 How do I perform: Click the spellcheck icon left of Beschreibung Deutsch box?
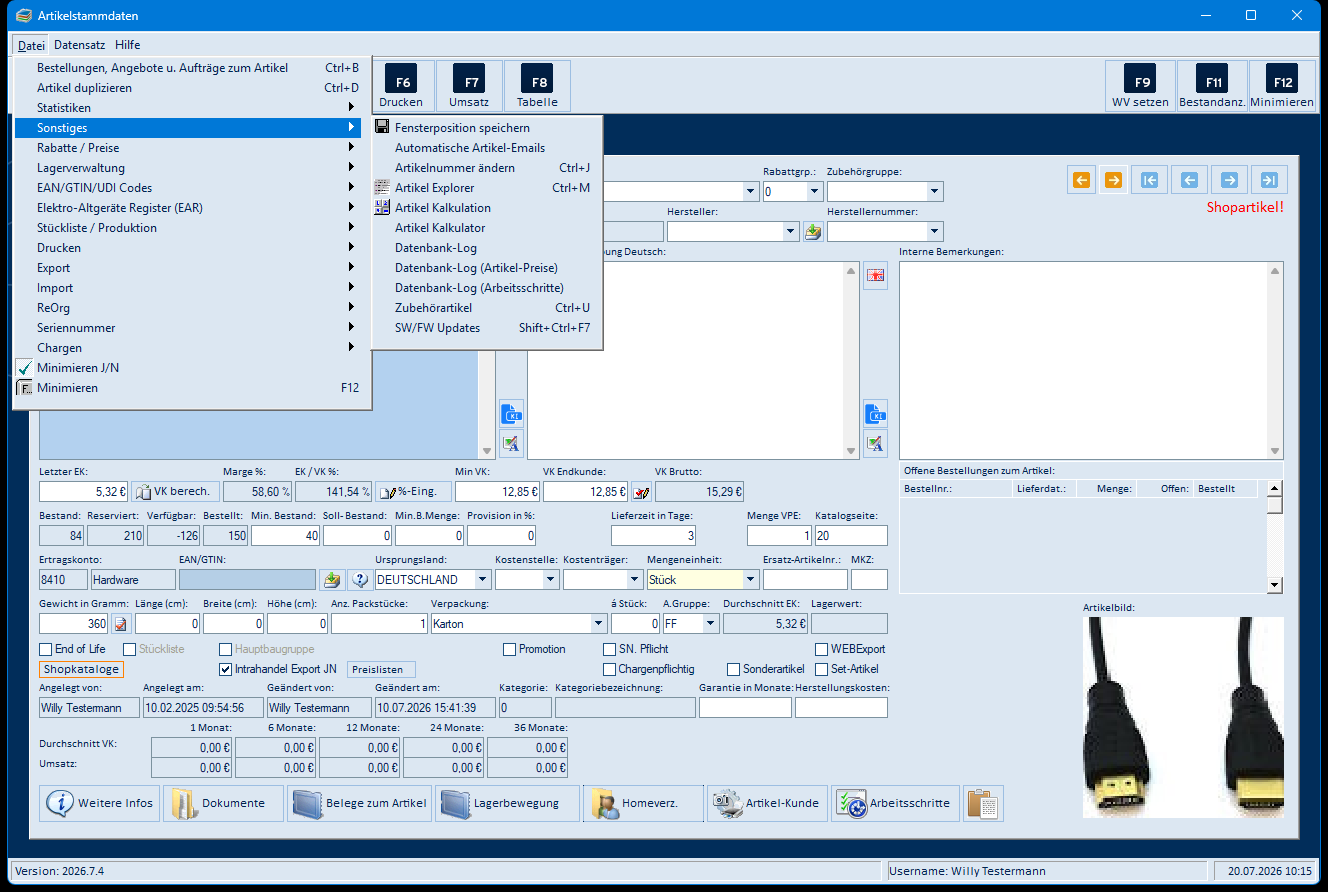click(x=511, y=443)
